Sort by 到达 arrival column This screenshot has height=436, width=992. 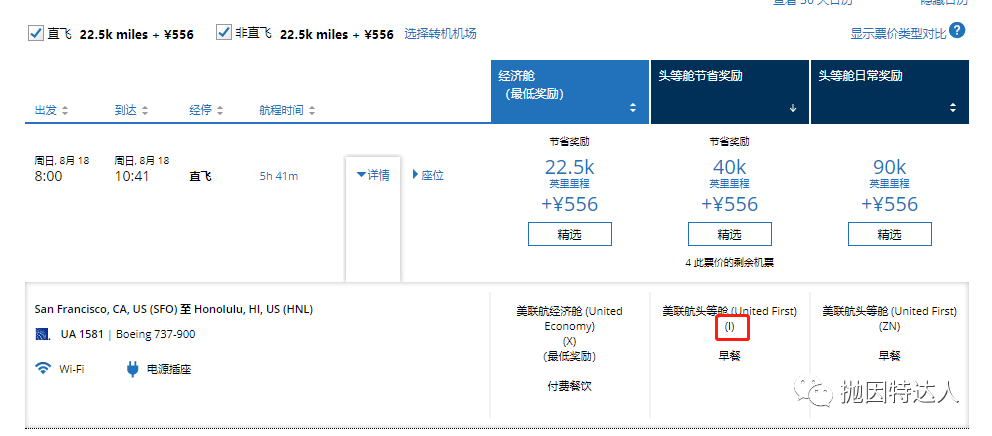[x=132, y=110]
